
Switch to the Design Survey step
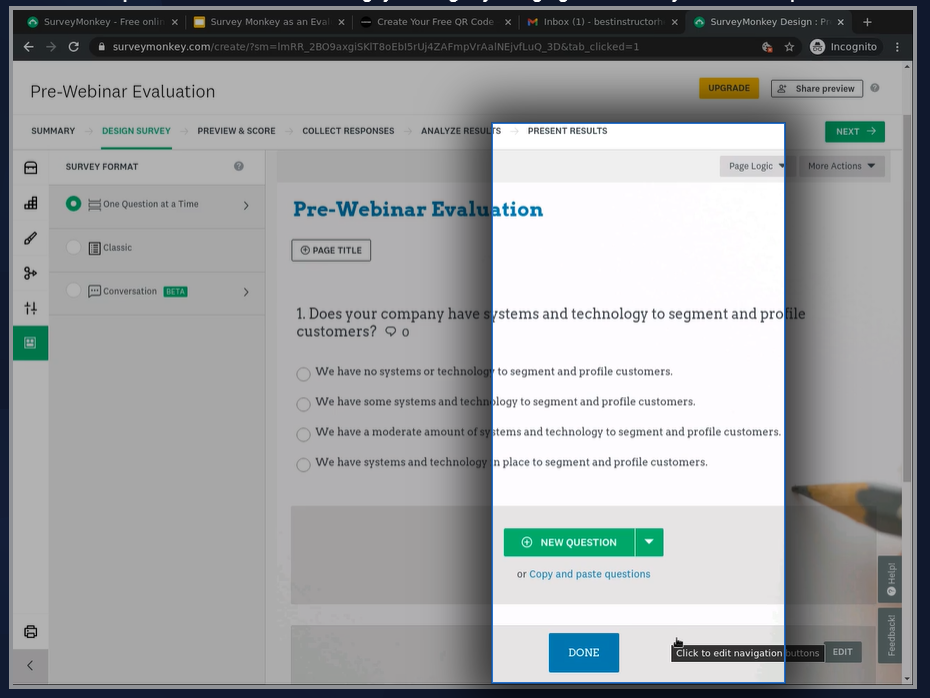tap(136, 130)
